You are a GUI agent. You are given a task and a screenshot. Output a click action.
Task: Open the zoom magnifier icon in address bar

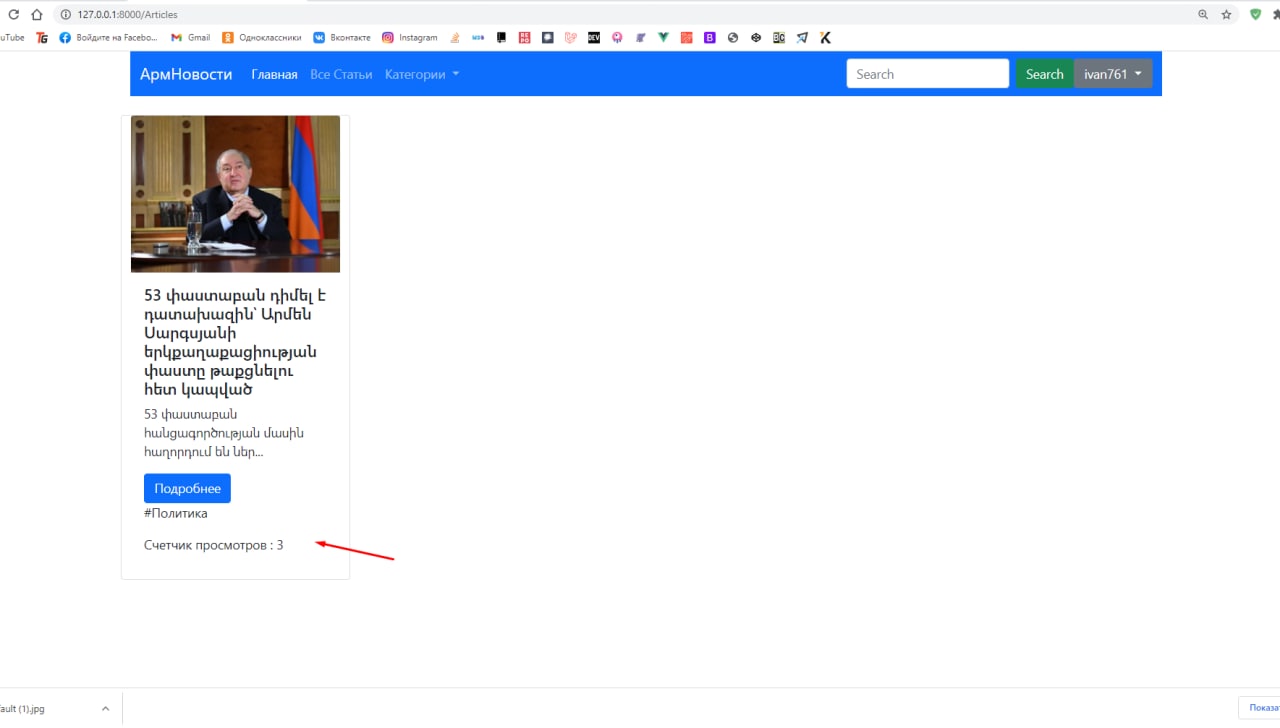(1203, 15)
